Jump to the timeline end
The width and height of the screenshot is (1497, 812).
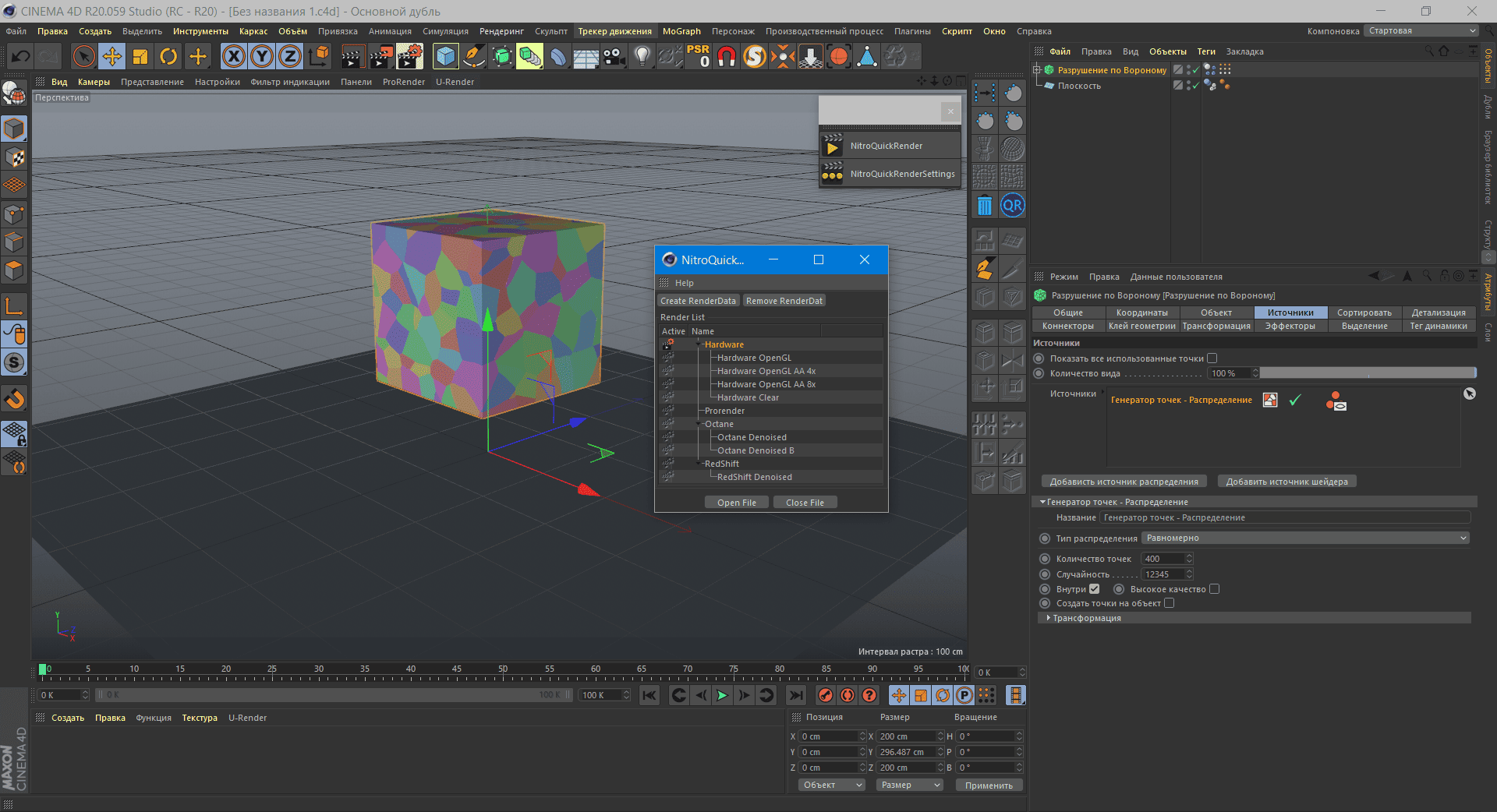[x=795, y=695]
